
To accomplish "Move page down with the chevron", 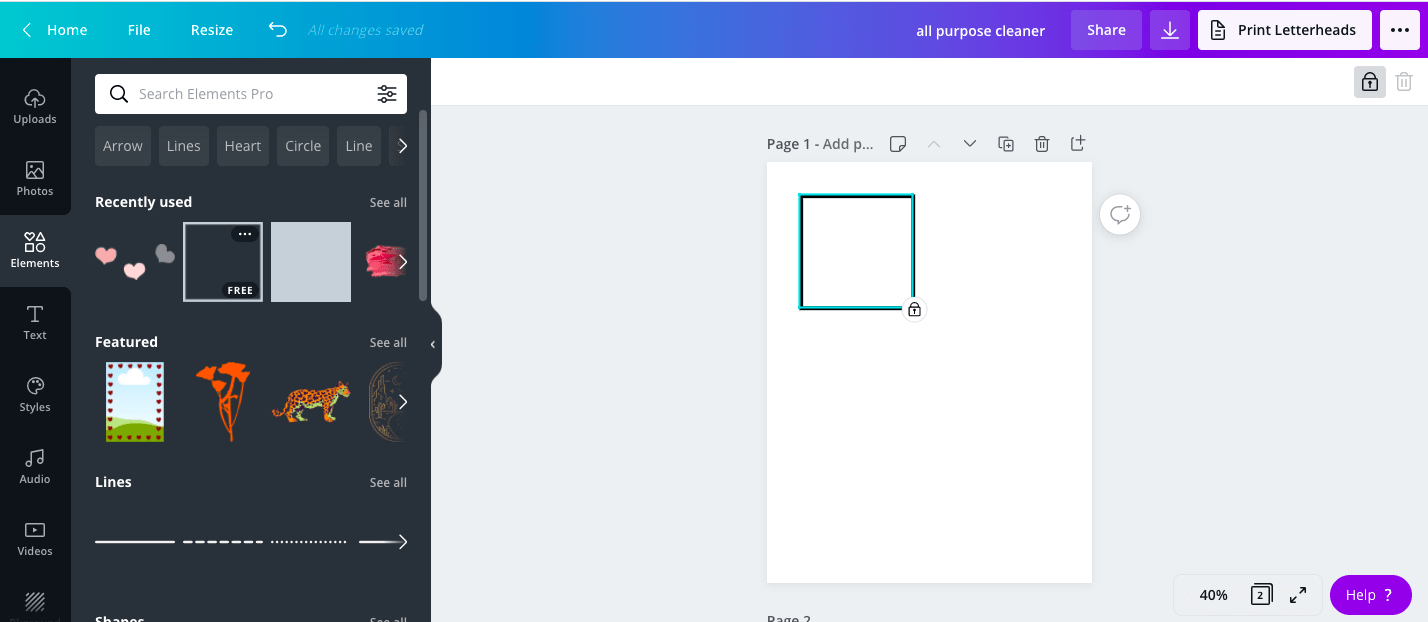I will (x=969, y=144).
